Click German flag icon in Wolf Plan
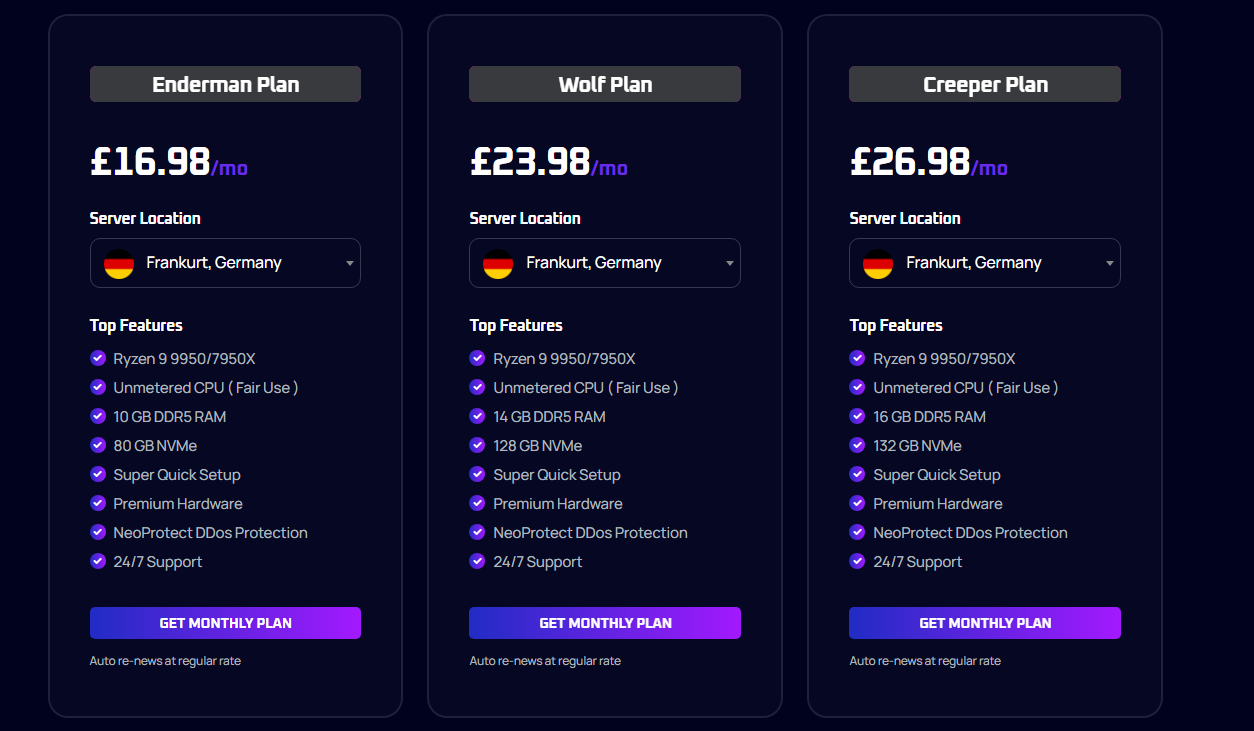The image size is (1254, 731). coord(498,264)
